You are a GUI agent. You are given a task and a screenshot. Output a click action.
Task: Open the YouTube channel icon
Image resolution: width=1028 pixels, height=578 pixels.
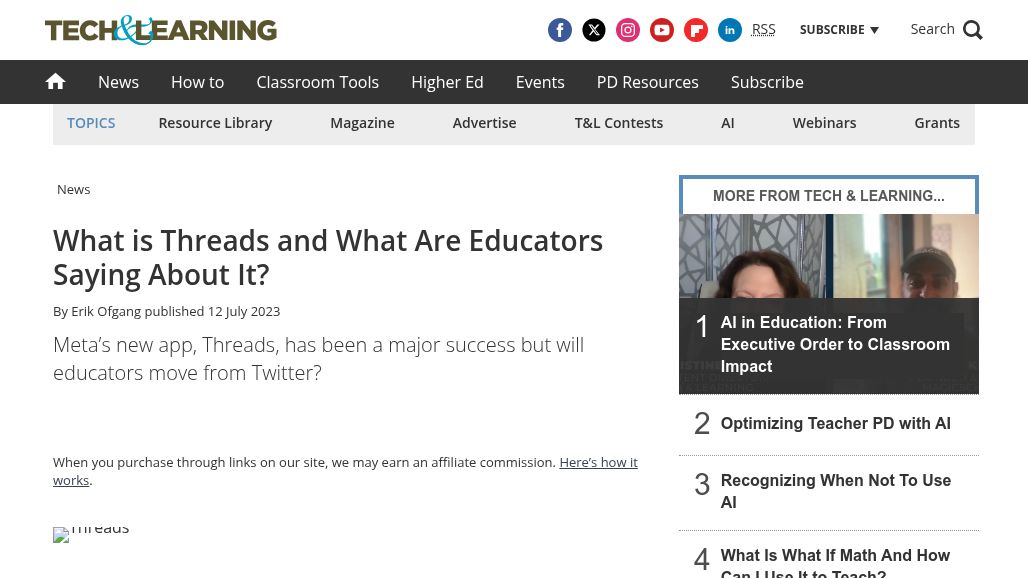click(x=662, y=30)
